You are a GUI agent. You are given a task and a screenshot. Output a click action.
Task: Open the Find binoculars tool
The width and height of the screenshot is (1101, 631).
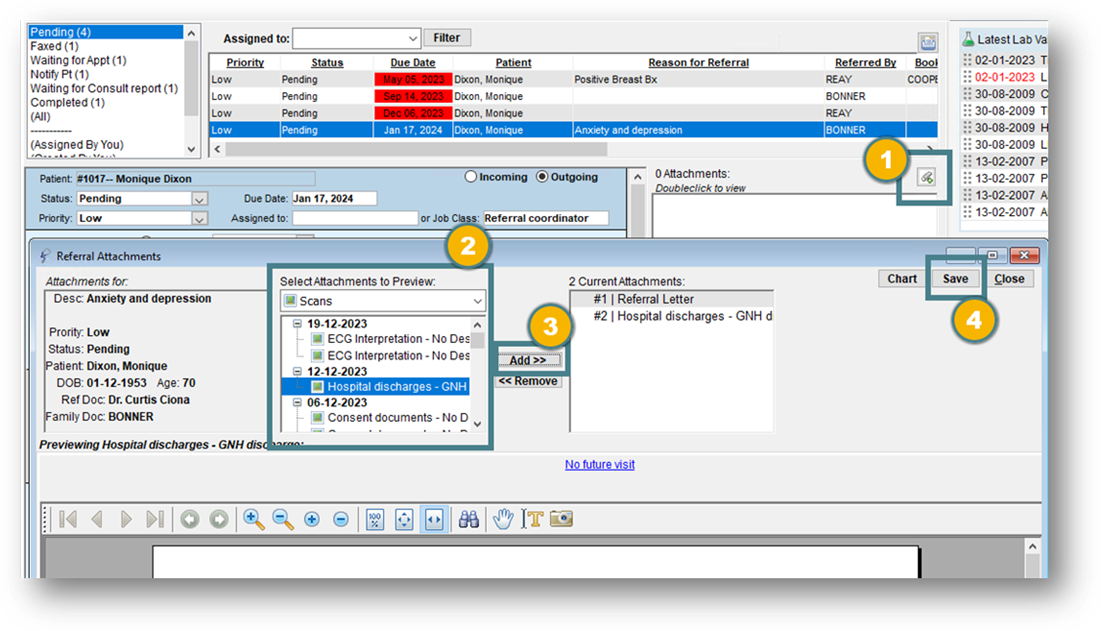(467, 518)
